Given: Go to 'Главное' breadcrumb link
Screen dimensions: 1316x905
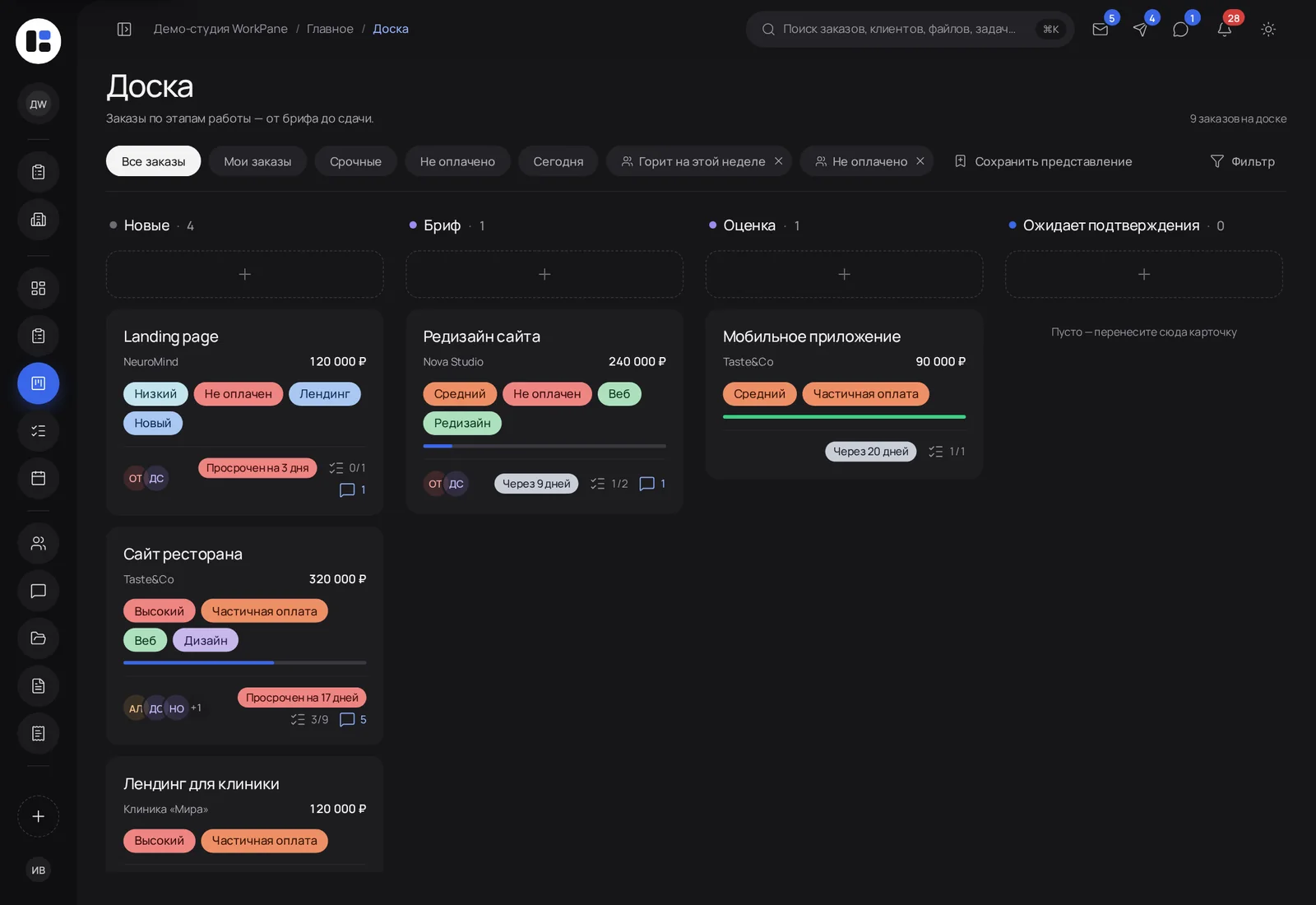Looking at the screenshot, I should click(330, 29).
